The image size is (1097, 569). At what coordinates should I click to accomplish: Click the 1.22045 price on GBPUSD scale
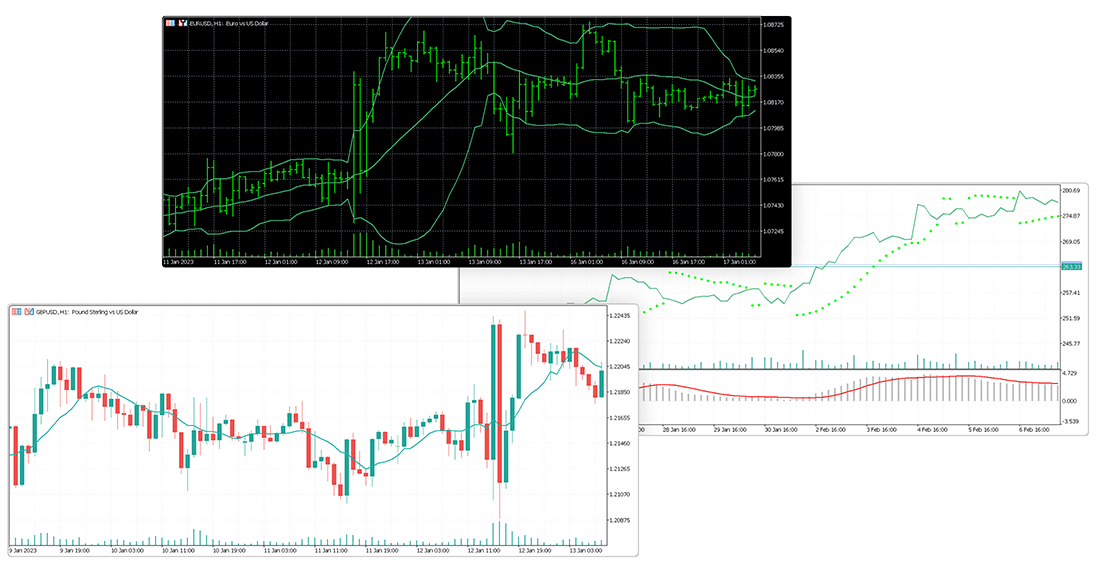tap(620, 367)
